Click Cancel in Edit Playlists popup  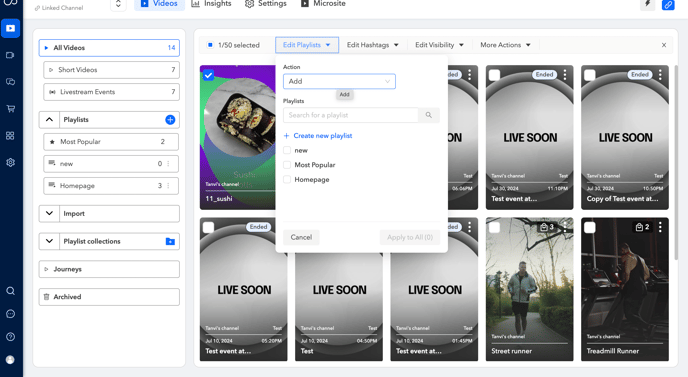pos(301,237)
